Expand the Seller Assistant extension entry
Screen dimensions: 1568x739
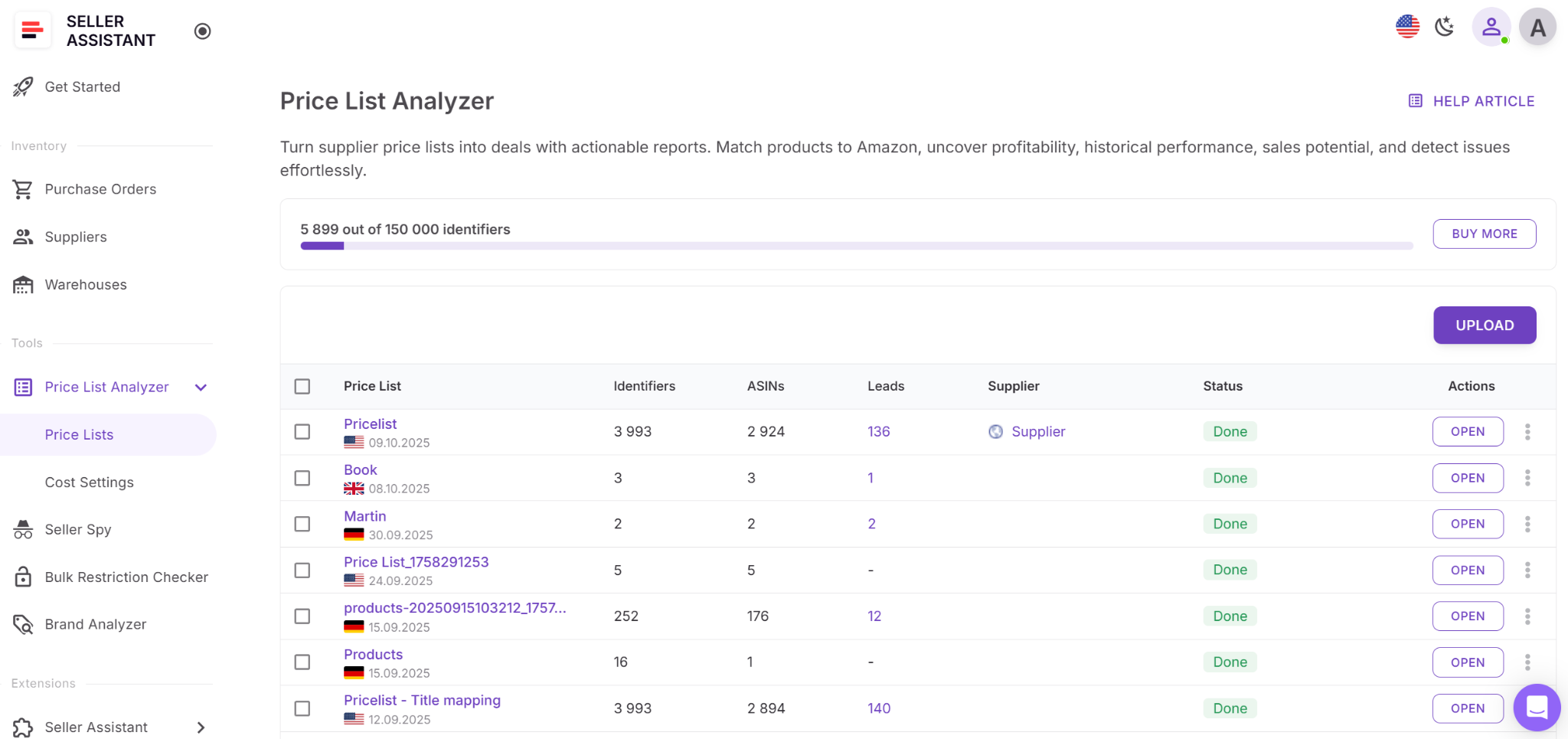[201, 728]
